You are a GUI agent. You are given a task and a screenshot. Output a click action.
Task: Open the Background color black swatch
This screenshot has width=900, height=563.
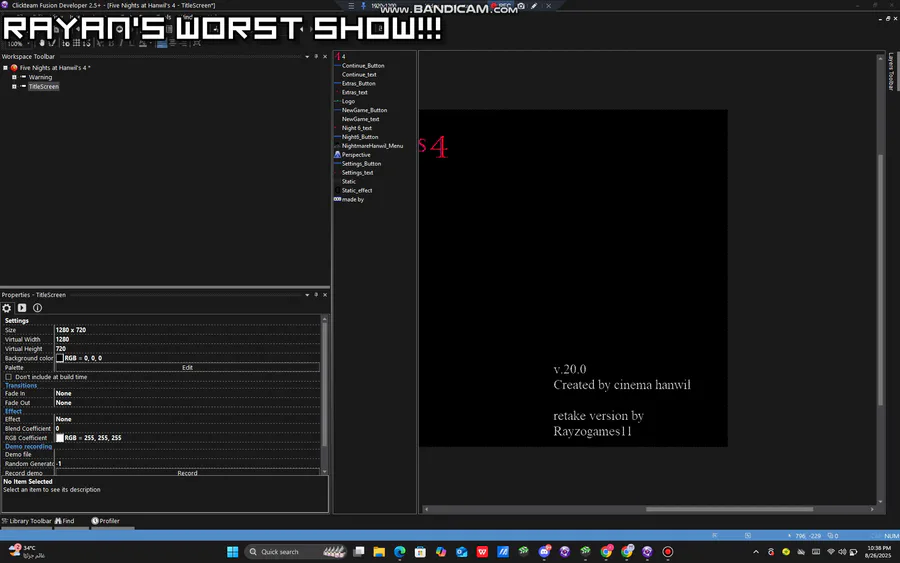(60, 358)
